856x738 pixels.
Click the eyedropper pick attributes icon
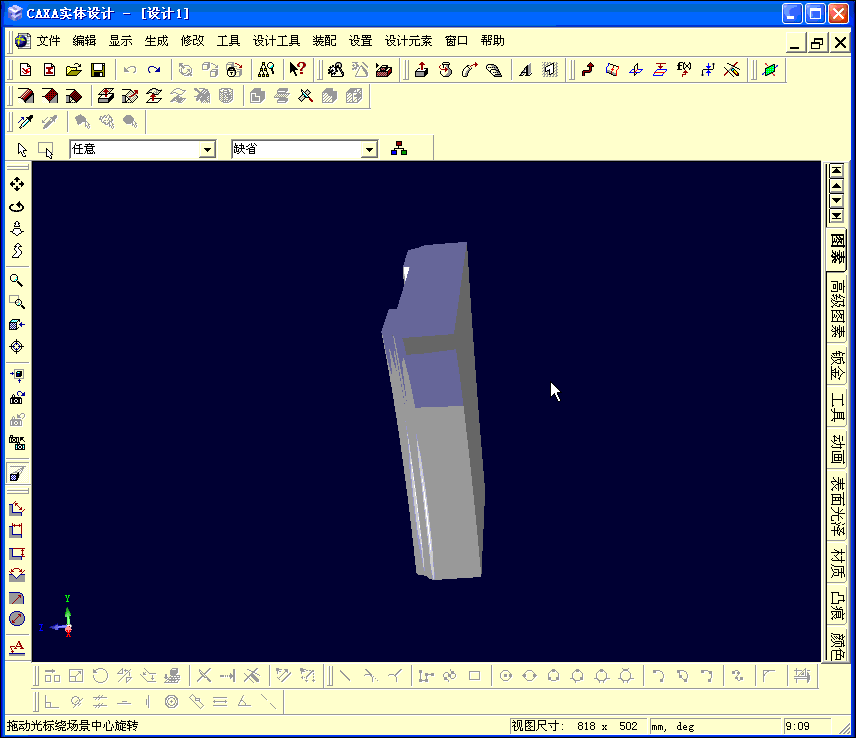25,122
